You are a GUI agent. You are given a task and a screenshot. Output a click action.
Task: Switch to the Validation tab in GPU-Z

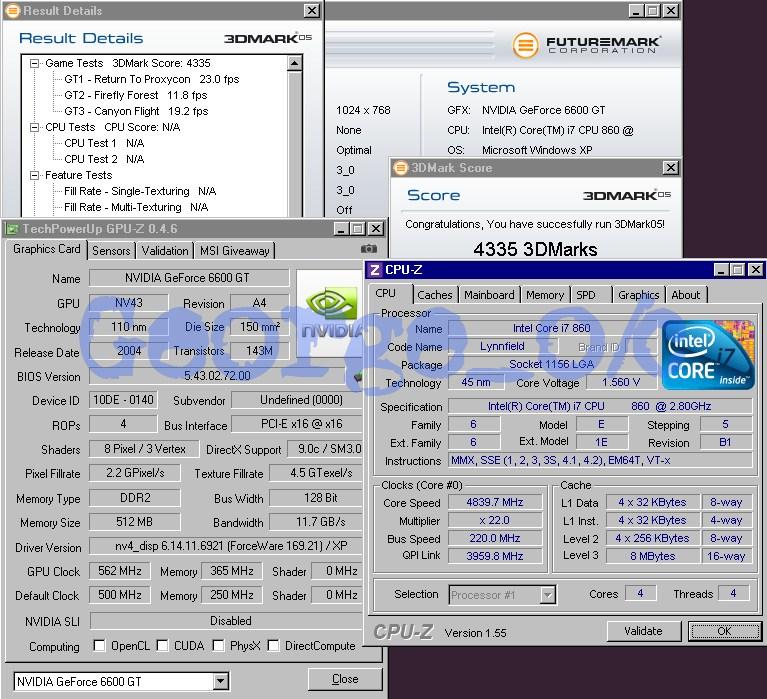point(165,251)
